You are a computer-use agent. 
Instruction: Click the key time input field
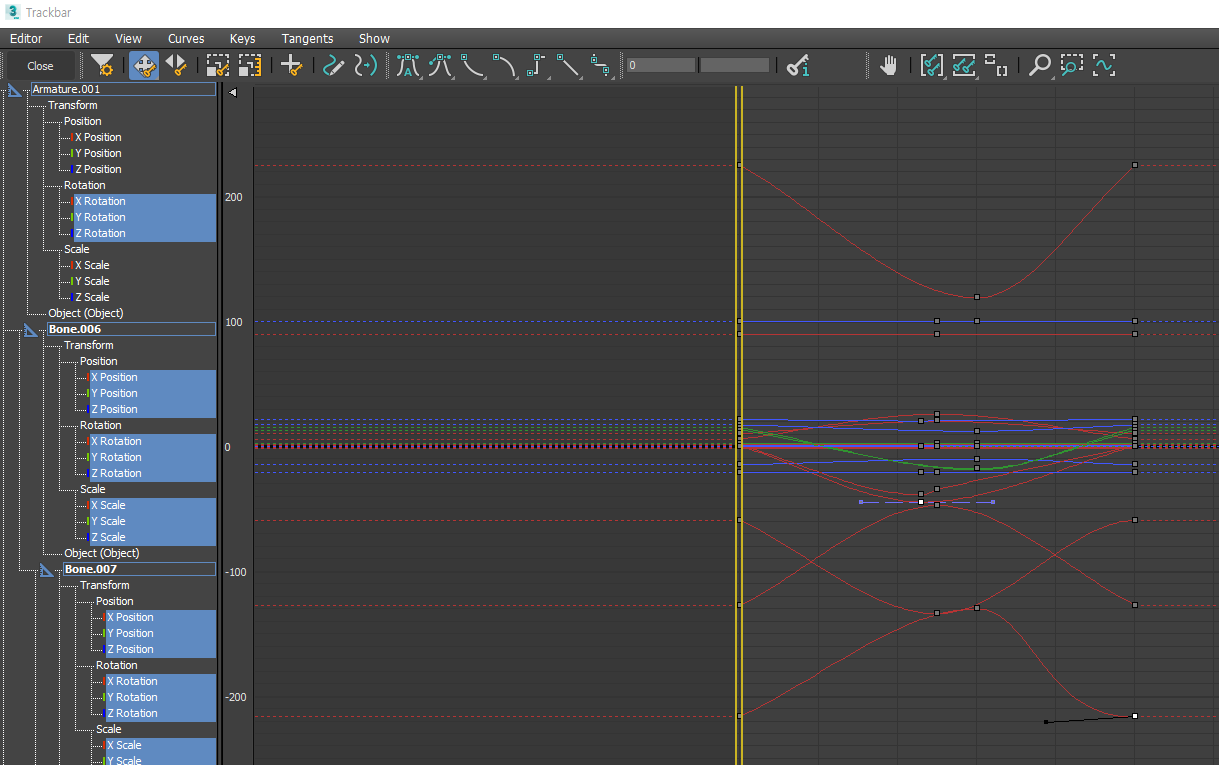660,65
